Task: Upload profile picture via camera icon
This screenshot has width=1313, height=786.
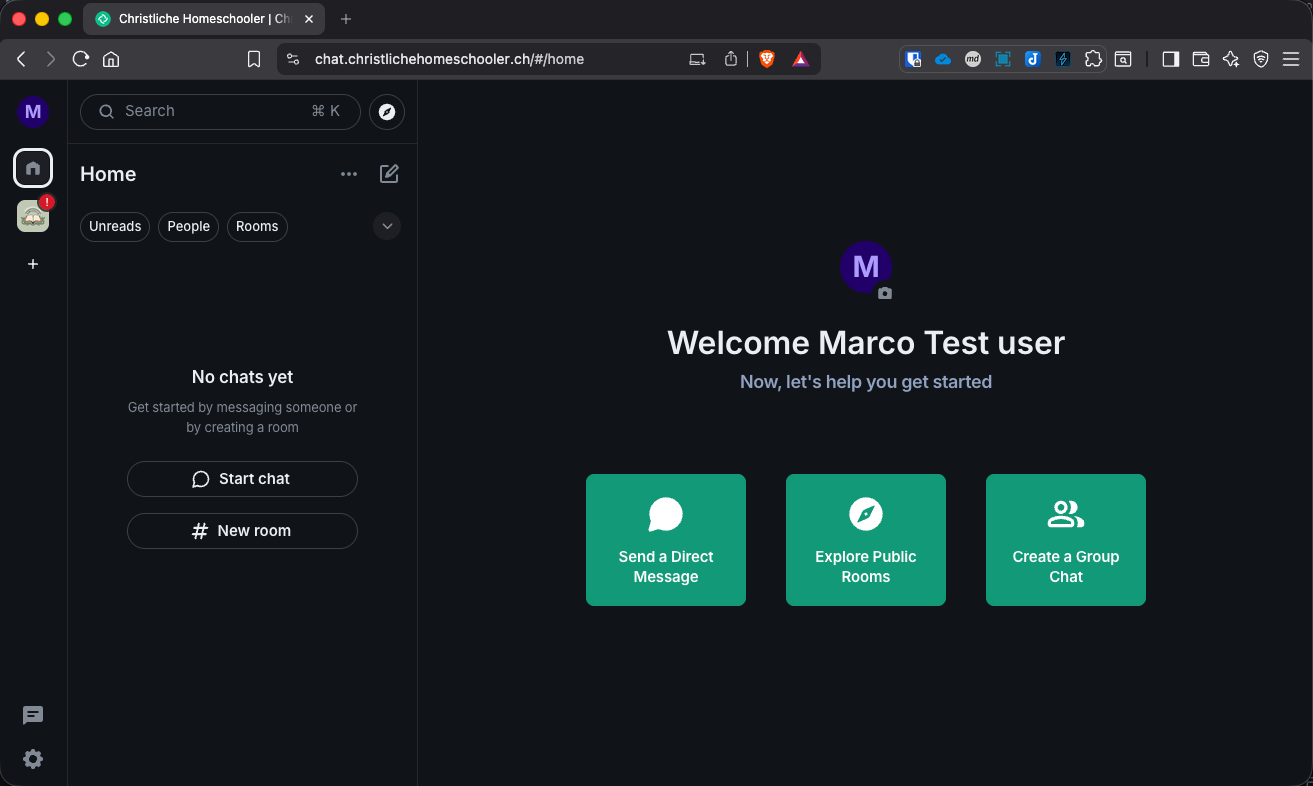Action: (885, 293)
